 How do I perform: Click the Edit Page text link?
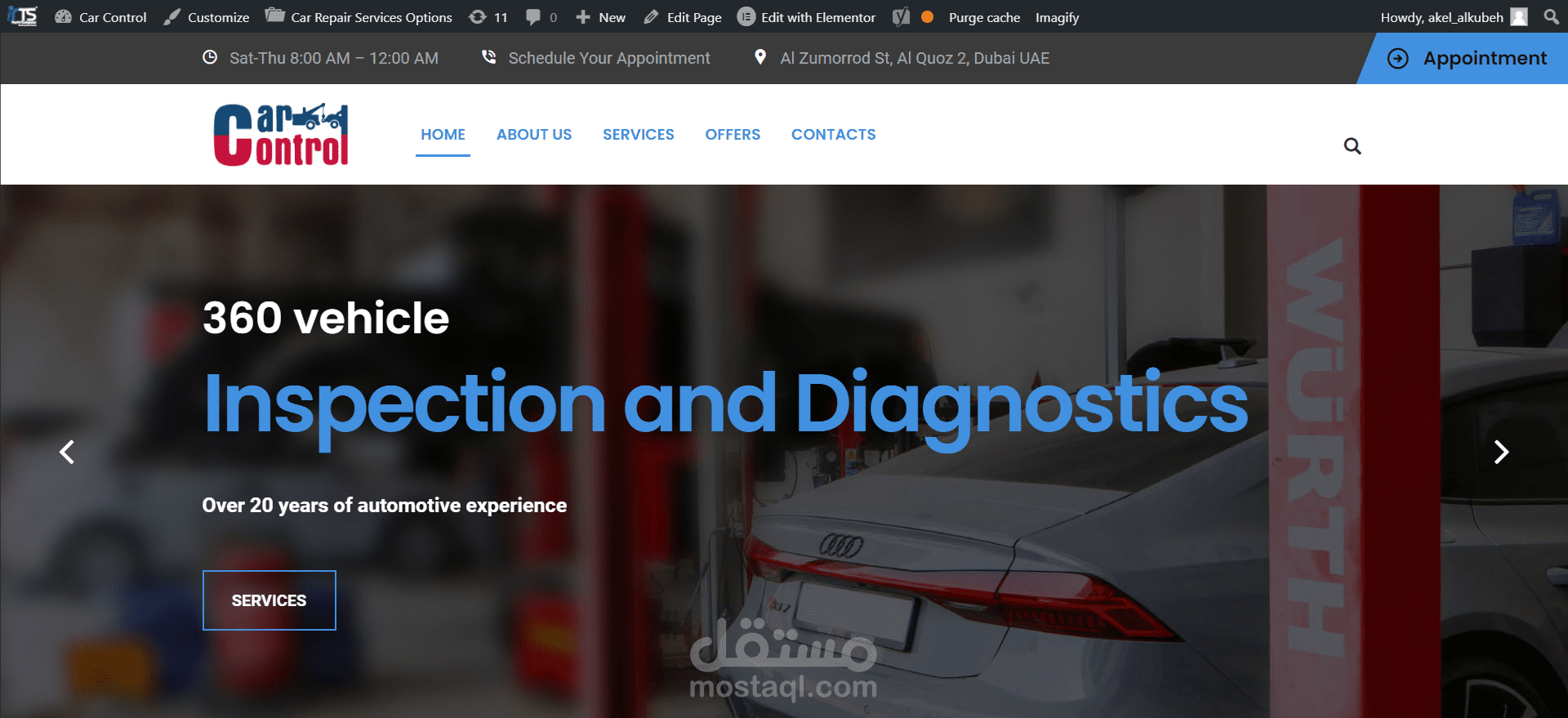pyautogui.click(x=694, y=17)
